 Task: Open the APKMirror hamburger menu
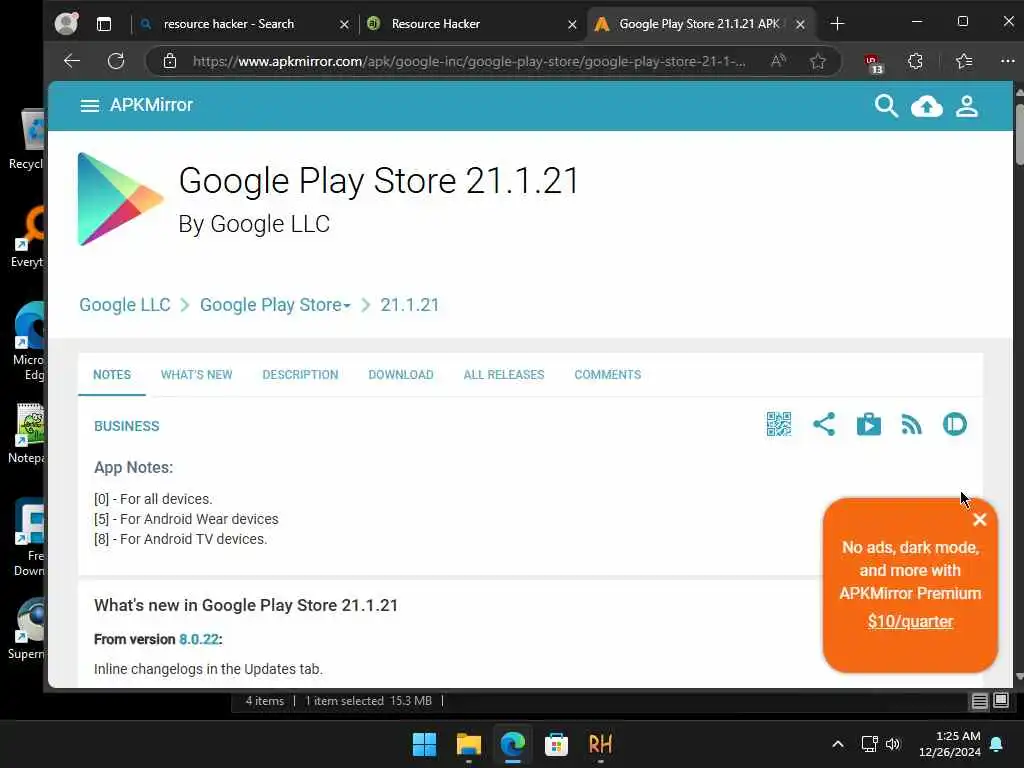[89, 106]
